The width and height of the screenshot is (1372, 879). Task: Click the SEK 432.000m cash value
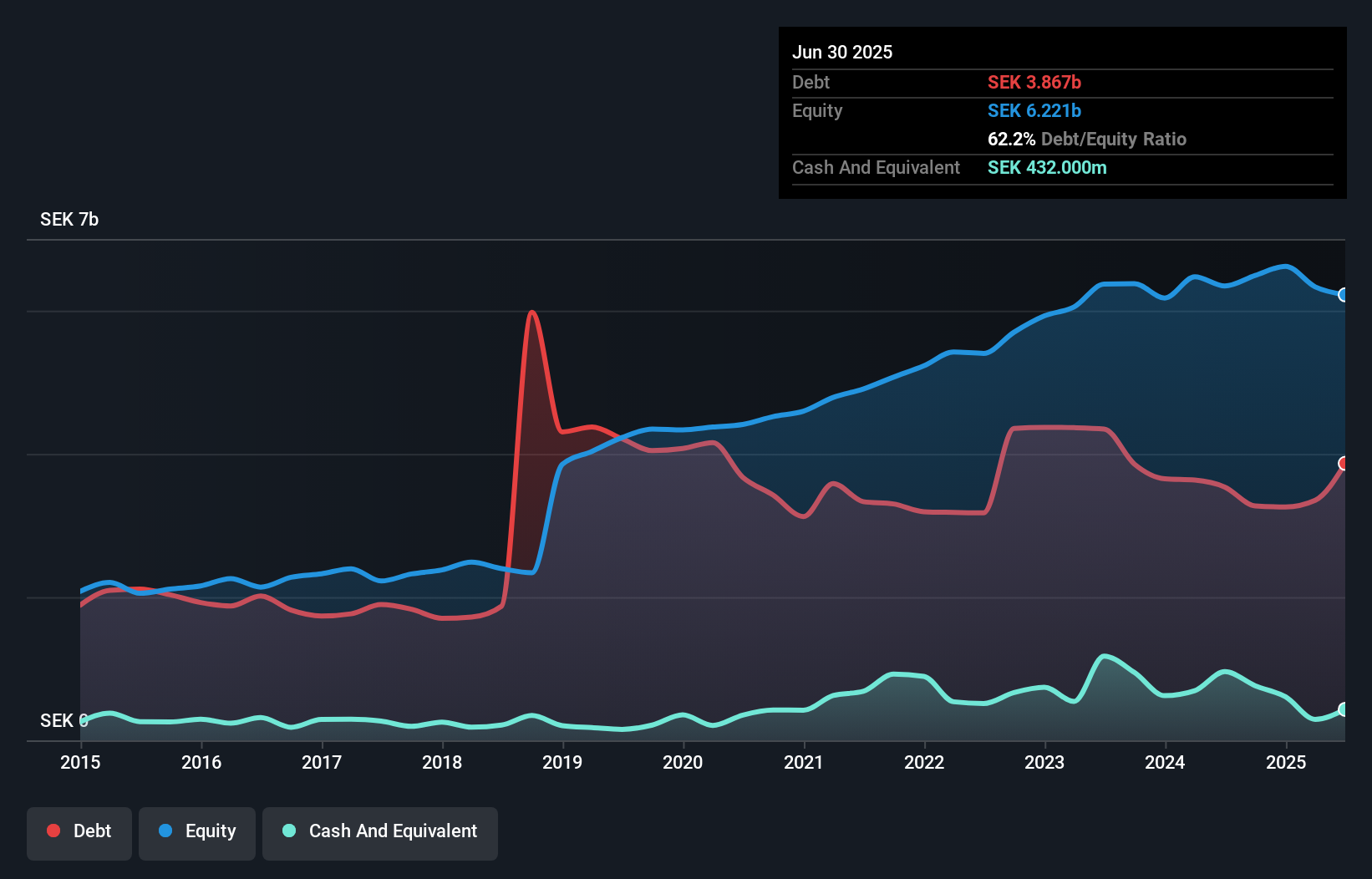click(1047, 167)
